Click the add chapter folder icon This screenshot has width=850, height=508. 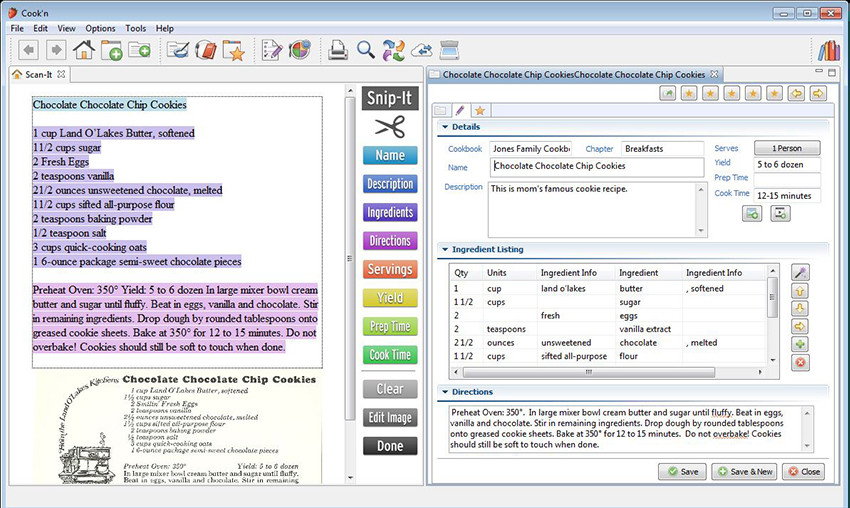139,50
